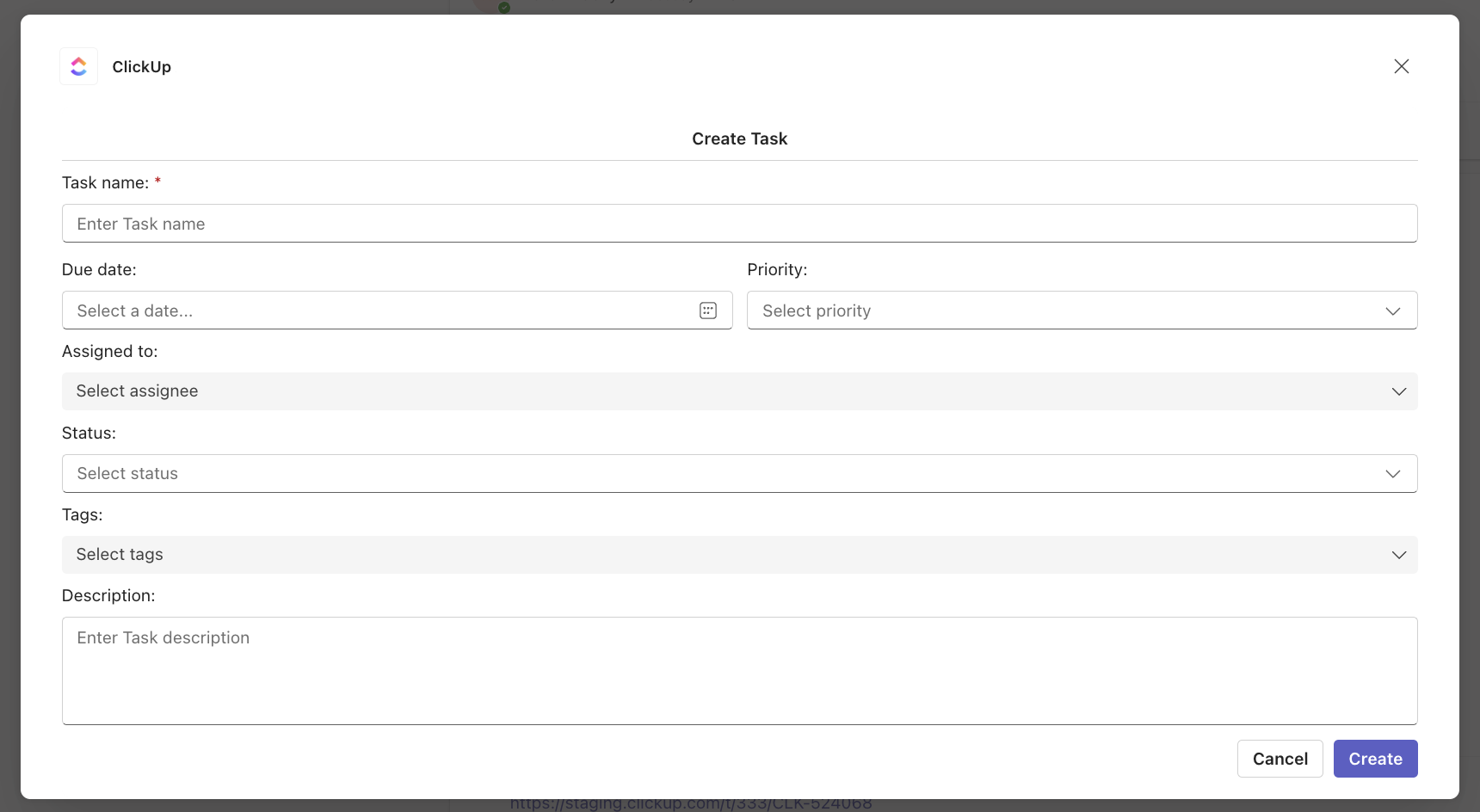Click the Select a date field
Viewport: 1480px width, 812px height.
379,311
